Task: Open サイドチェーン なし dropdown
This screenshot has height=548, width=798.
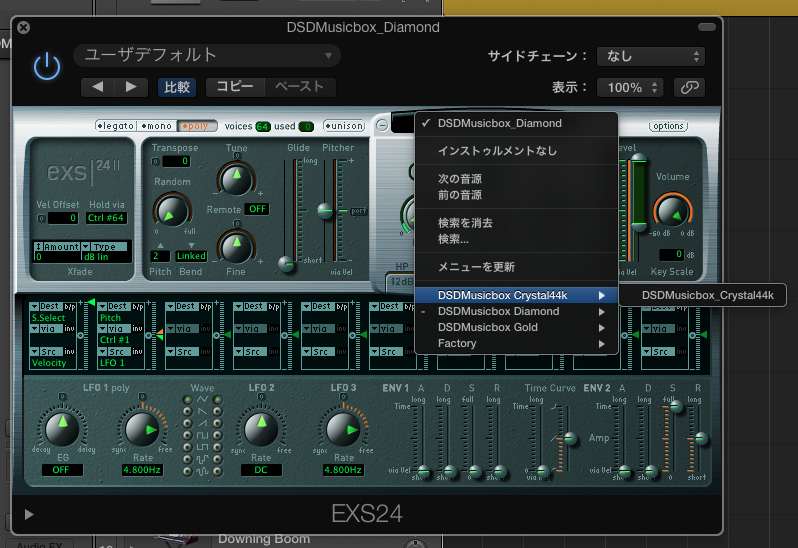Action: coord(650,56)
